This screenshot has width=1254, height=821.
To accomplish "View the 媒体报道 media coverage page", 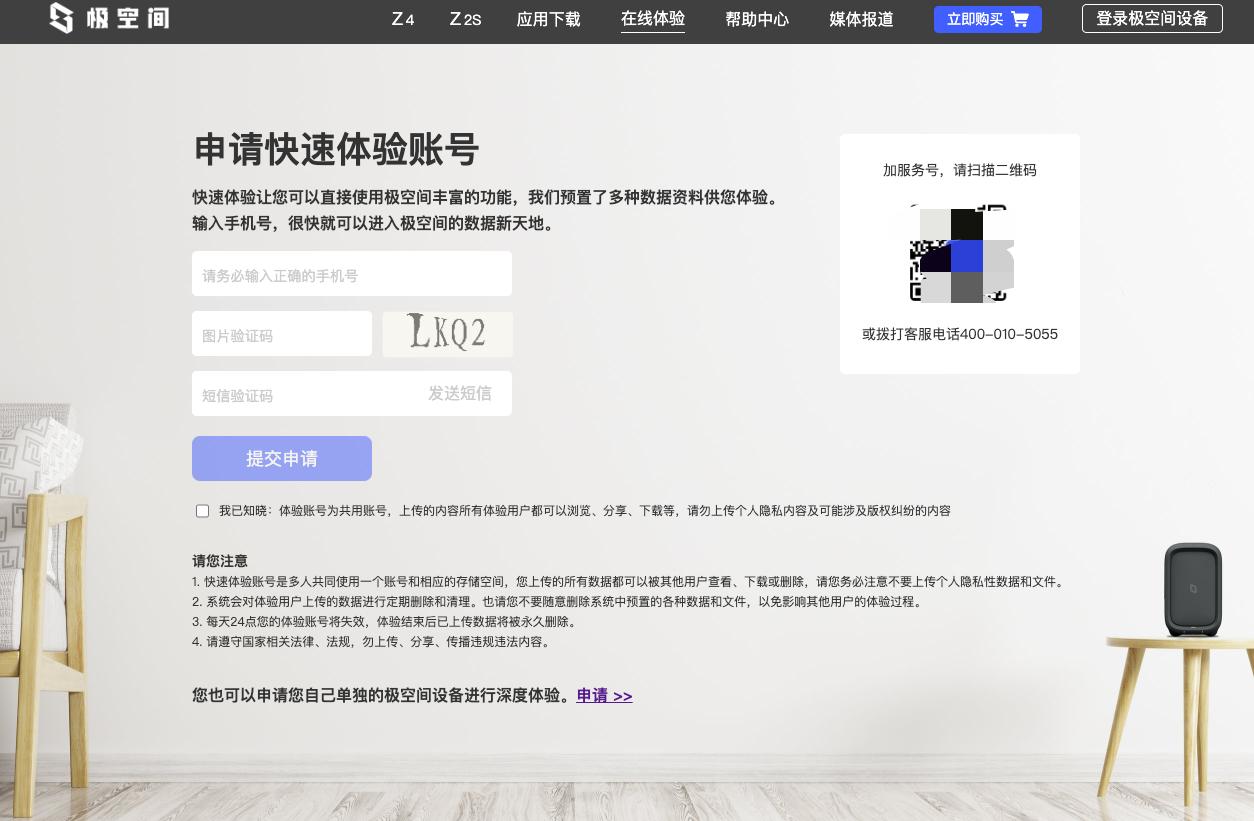I will [861, 19].
